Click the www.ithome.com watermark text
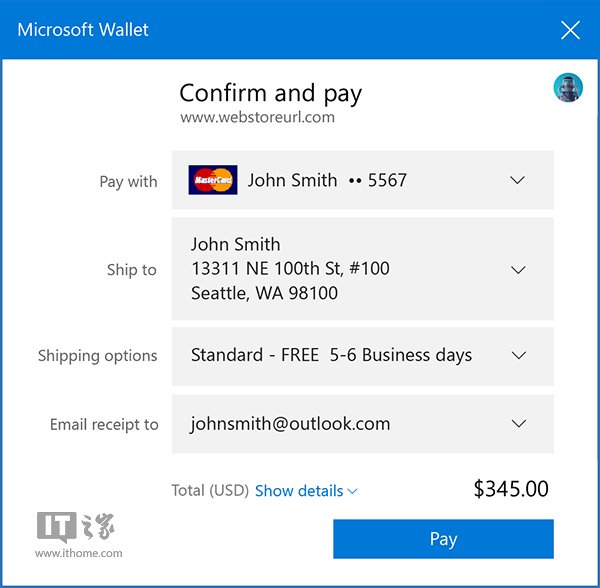 (78, 553)
